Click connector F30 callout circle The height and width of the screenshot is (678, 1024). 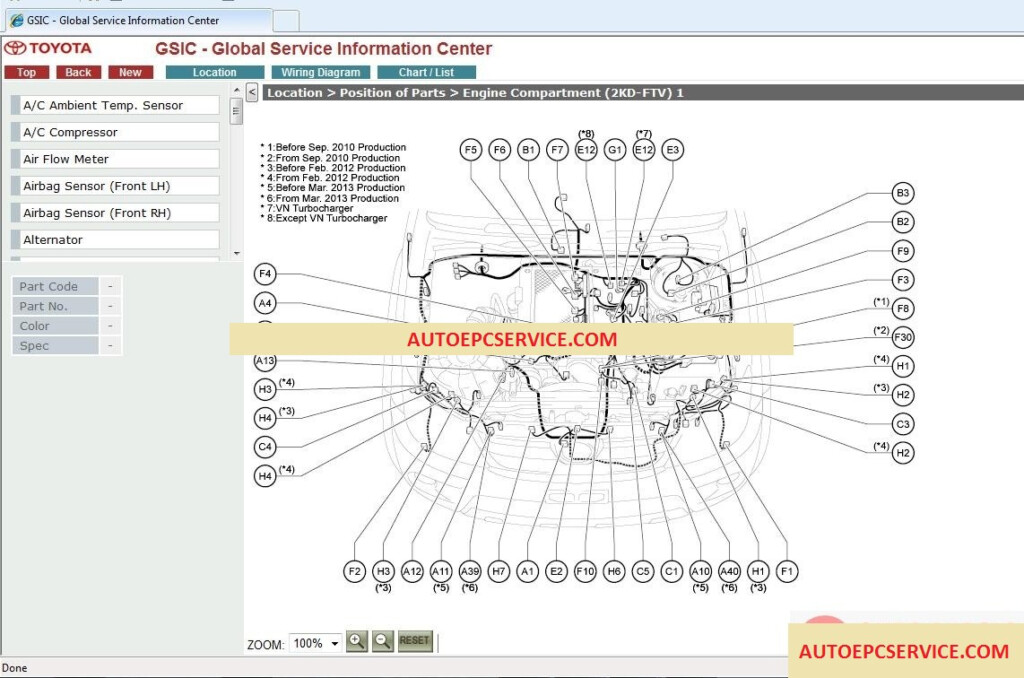point(903,338)
